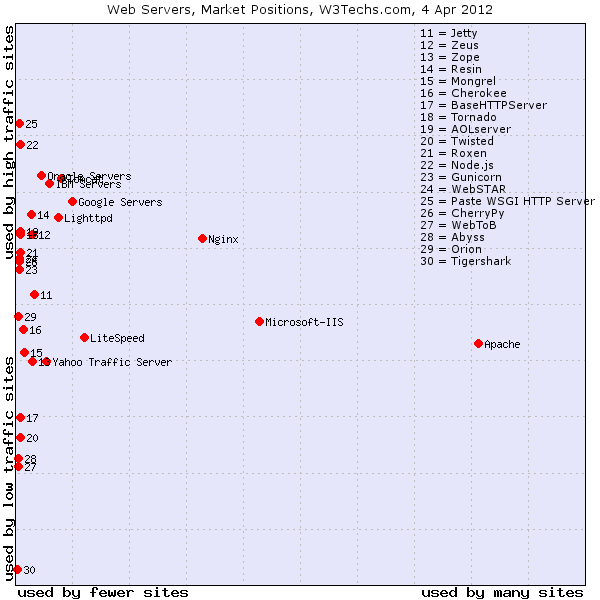600x600 pixels.
Task: Click the legend entry '21 = Roxen'
Action: point(453,153)
